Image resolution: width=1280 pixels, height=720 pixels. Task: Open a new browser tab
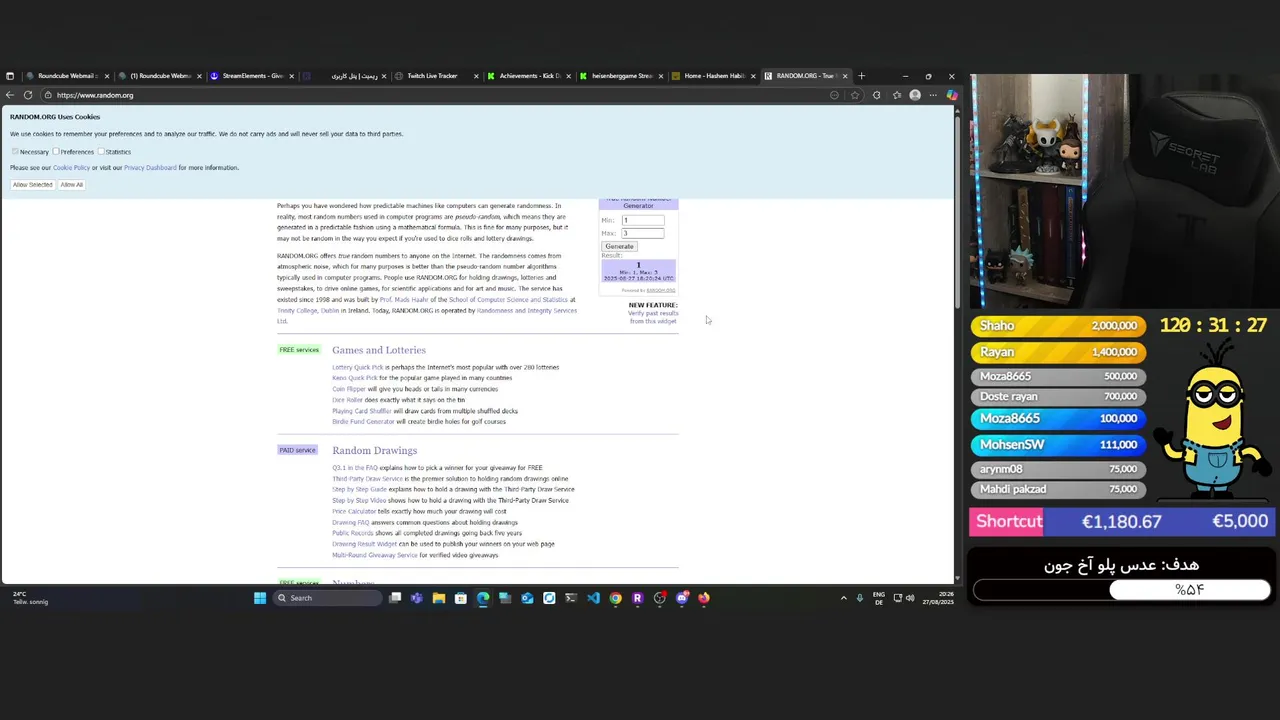[x=862, y=76]
